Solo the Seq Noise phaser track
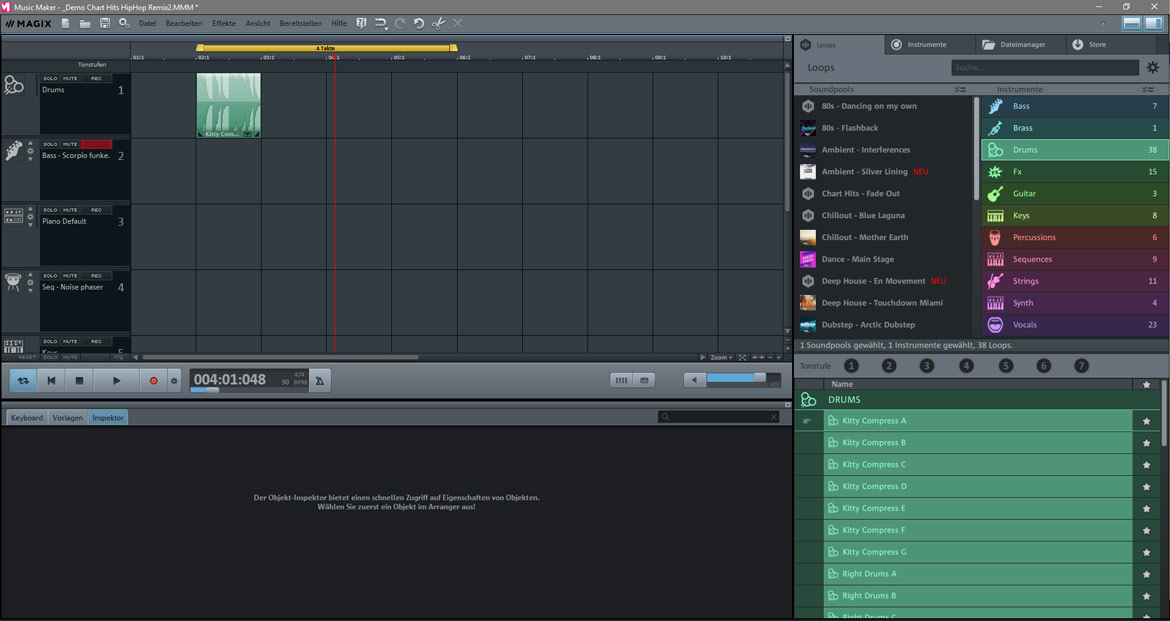This screenshot has height=621, width=1170. pyautogui.click(x=50, y=275)
